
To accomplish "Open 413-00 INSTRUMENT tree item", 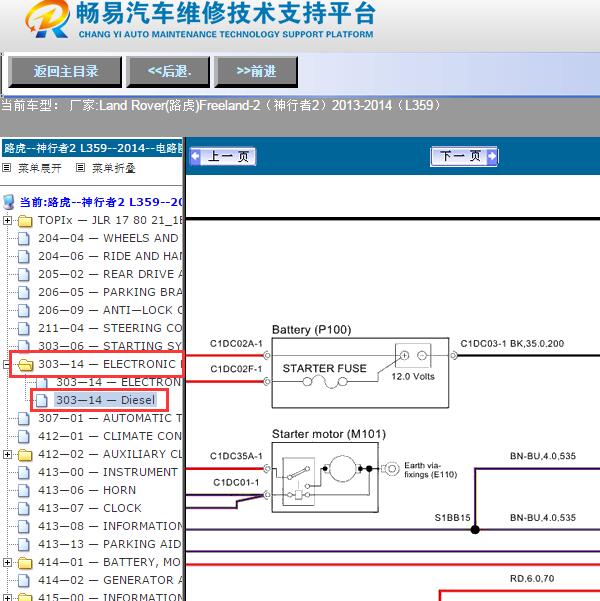I will [x=108, y=472].
